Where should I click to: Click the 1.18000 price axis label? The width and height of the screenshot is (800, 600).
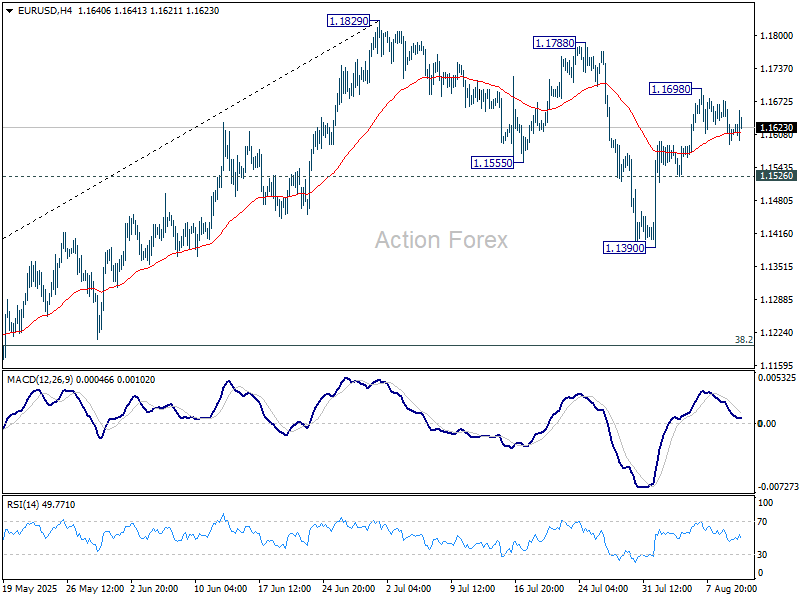pos(774,36)
